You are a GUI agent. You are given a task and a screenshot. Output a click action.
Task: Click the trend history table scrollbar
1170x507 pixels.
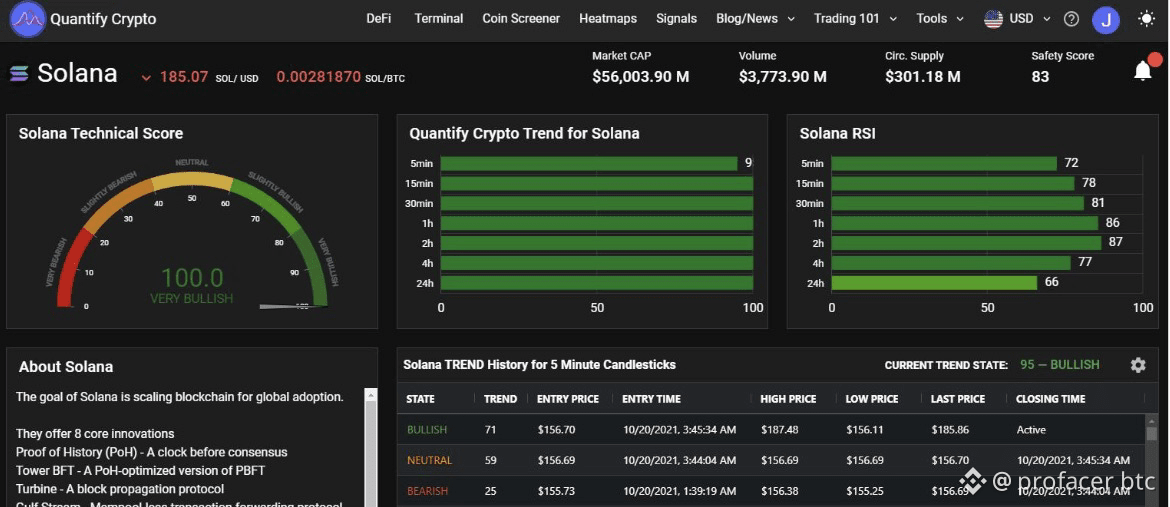pyautogui.click(x=1153, y=460)
